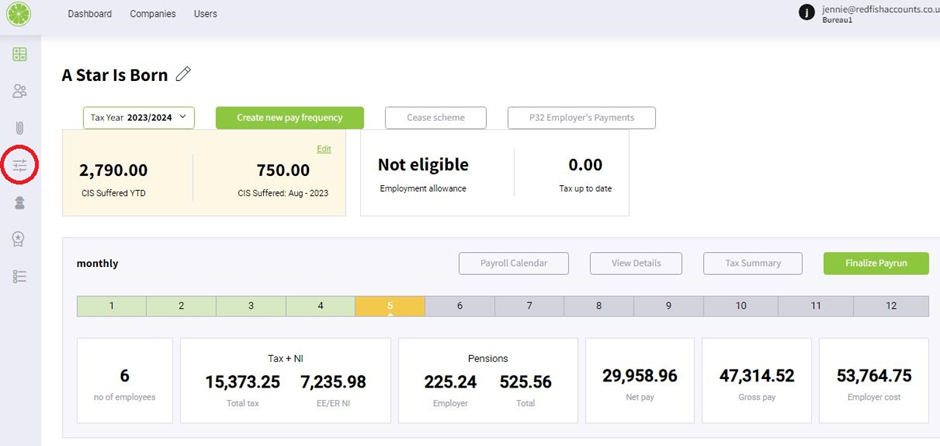The image size is (940, 446).
Task: Select current pay period 5
Action: 390,306
